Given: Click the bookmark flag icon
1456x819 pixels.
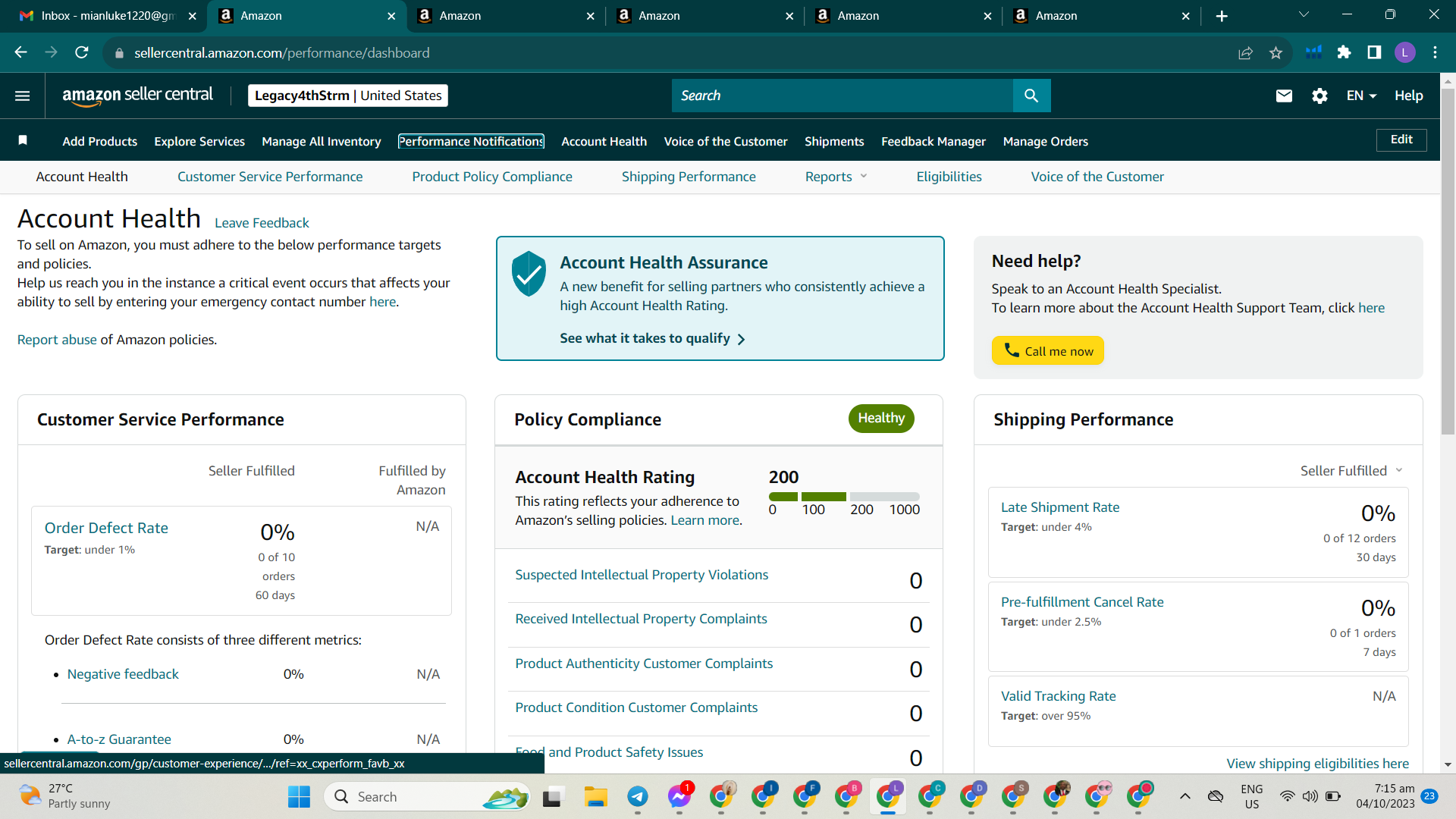Looking at the screenshot, I should [23, 140].
